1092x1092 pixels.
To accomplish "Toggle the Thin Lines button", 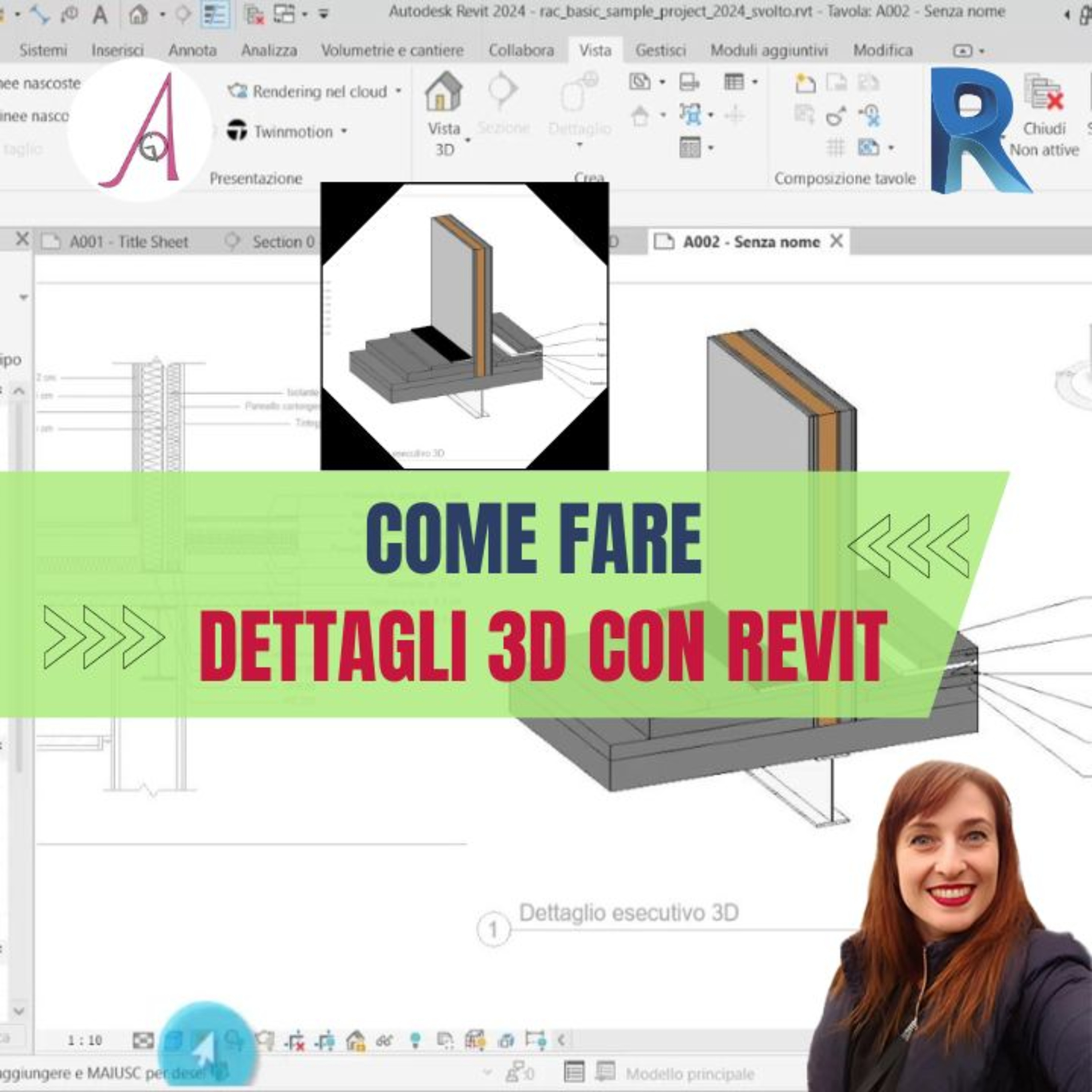I will 215,14.
